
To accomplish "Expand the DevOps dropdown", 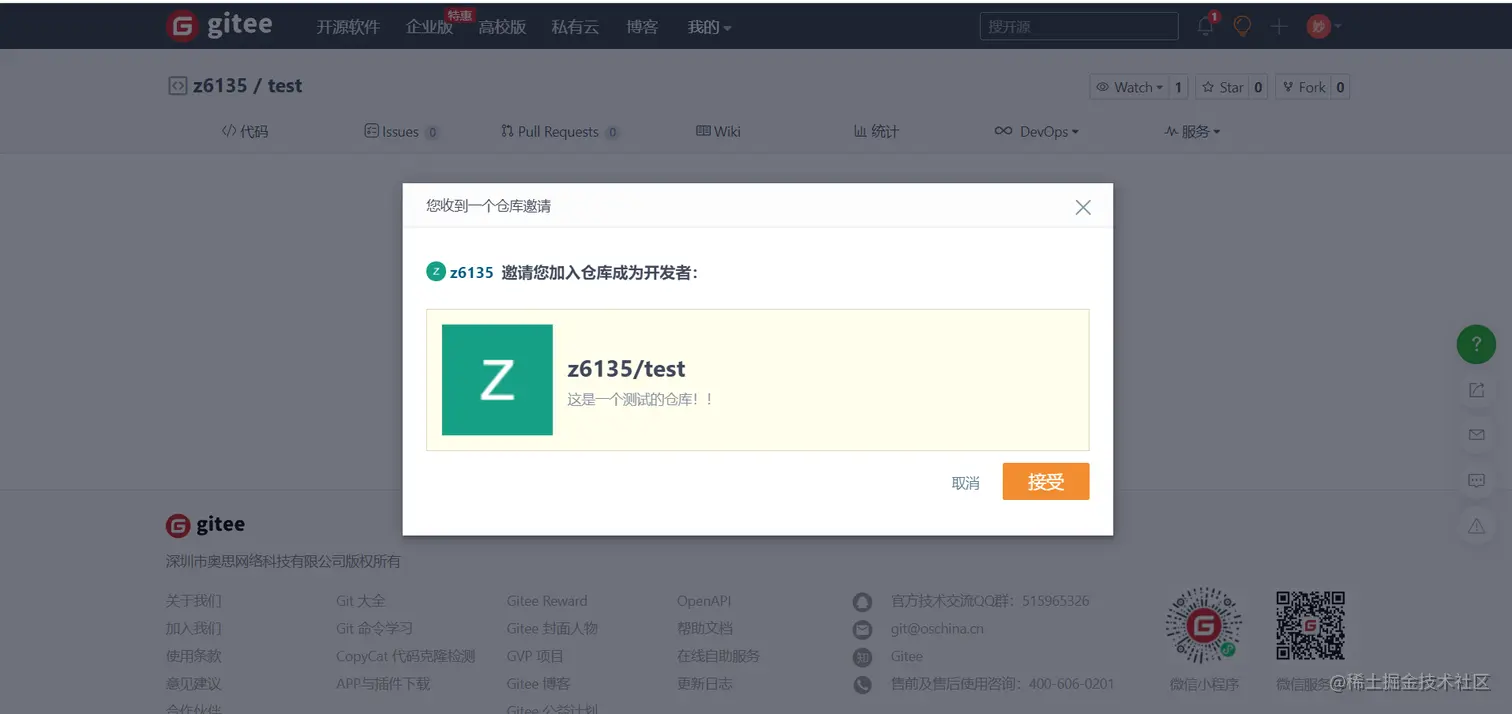I will point(1036,131).
